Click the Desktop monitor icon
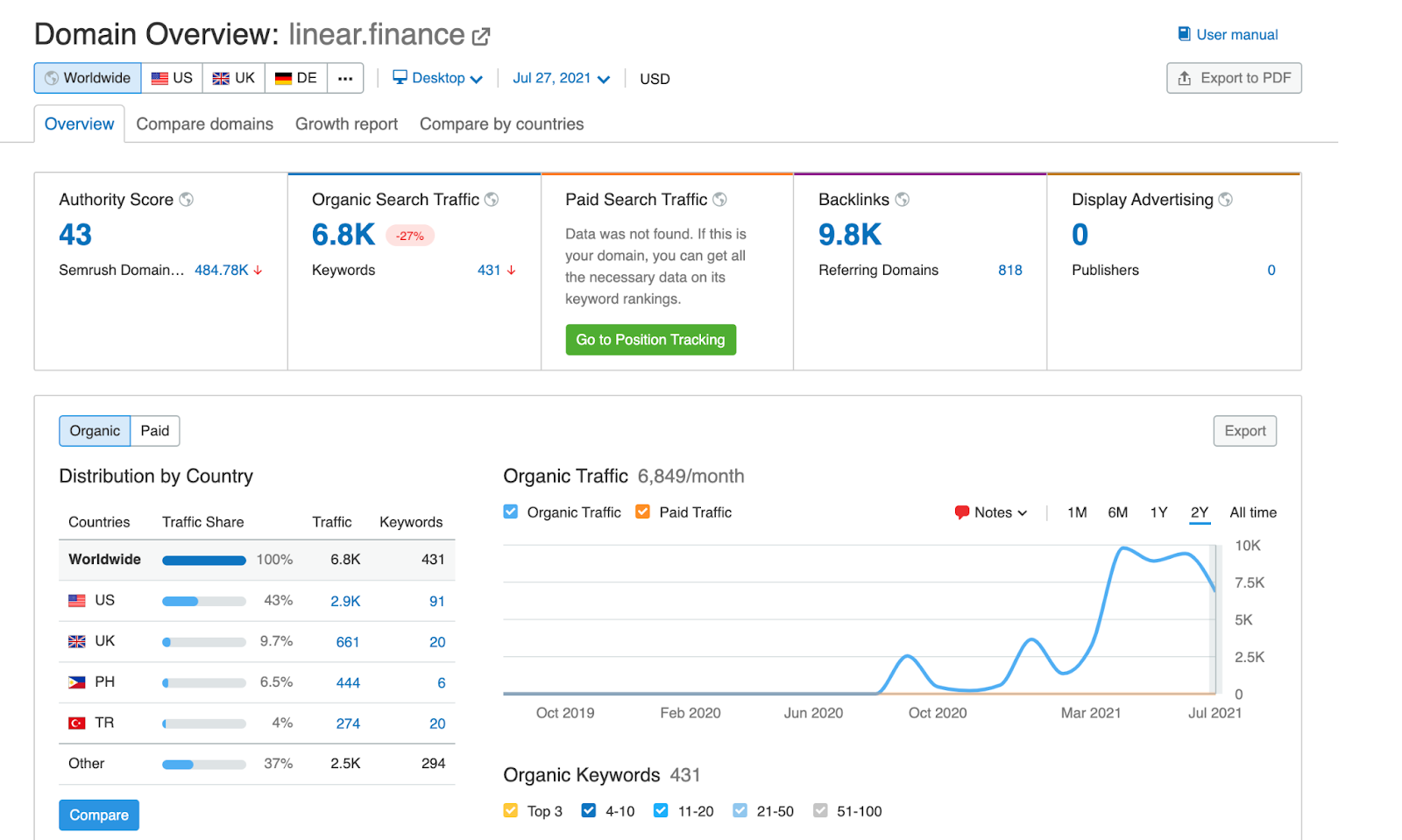The height and width of the screenshot is (840, 1402). coord(400,77)
